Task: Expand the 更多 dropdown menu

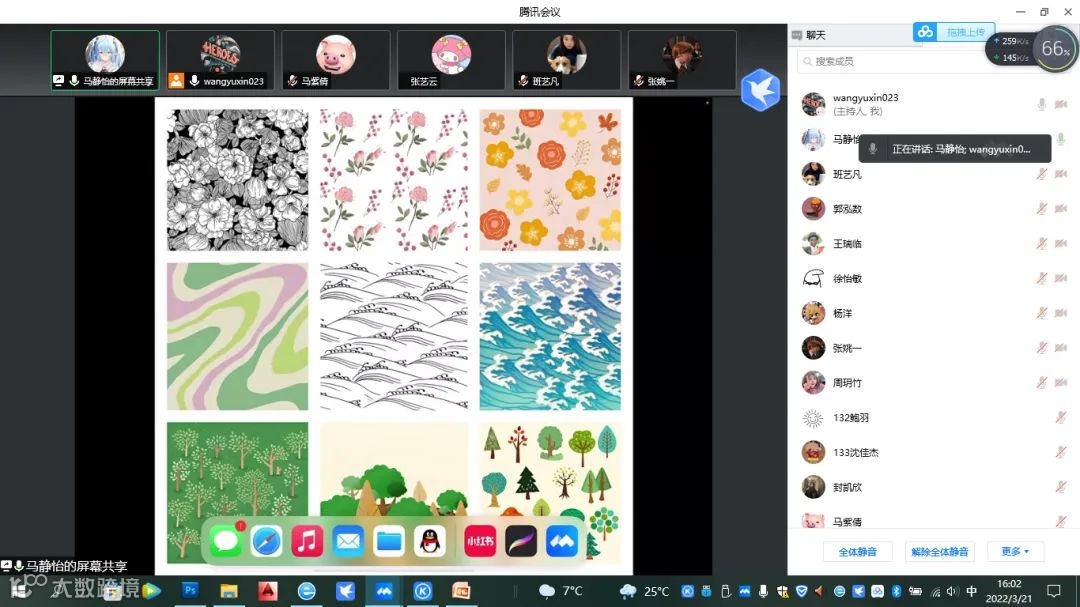Action: pos(1015,551)
